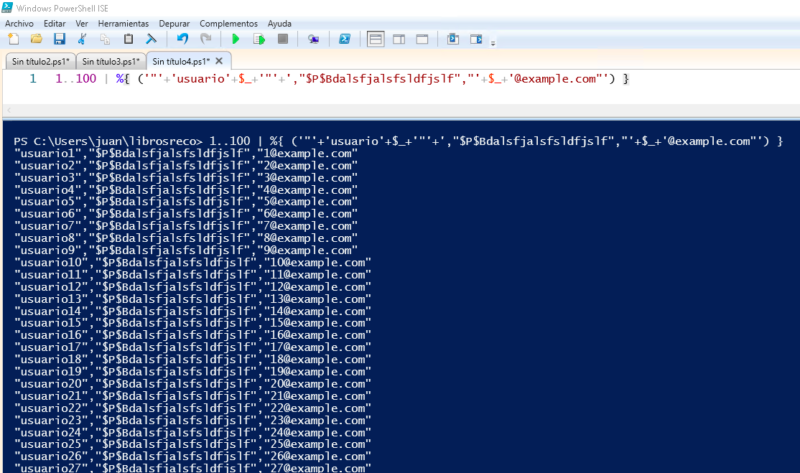800x473 pixels.
Task: Open the Archivo menu
Action: point(19,23)
